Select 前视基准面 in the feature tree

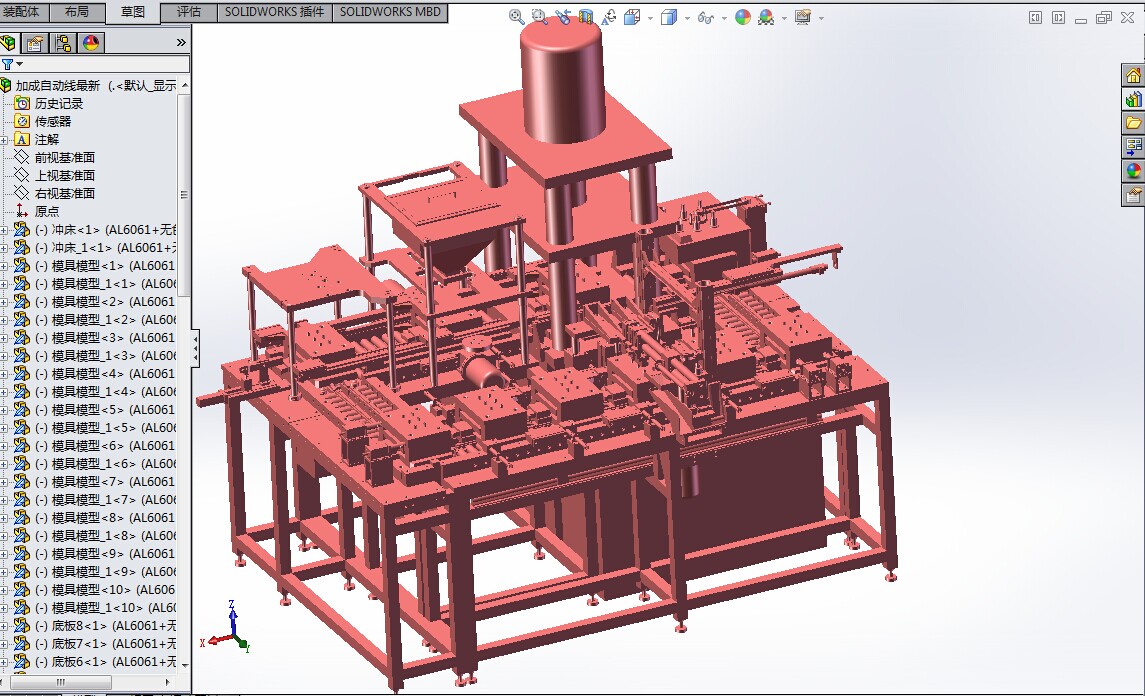[64, 157]
